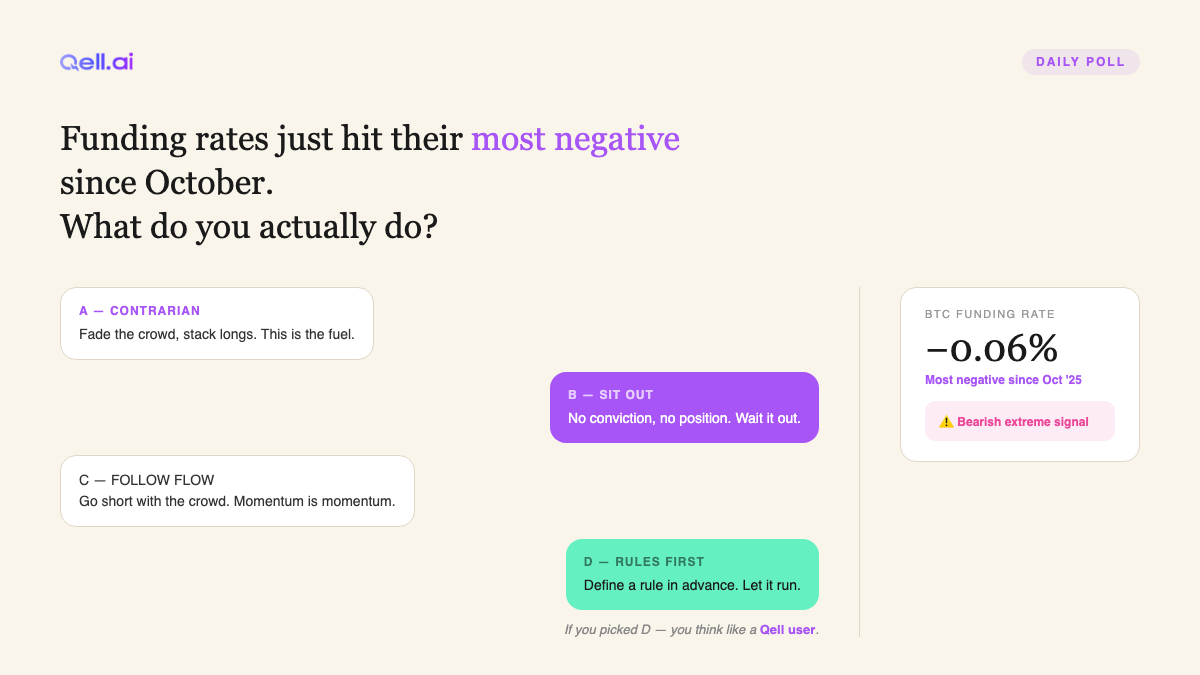Pick the C — Follow Flow heading

(x=147, y=480)
